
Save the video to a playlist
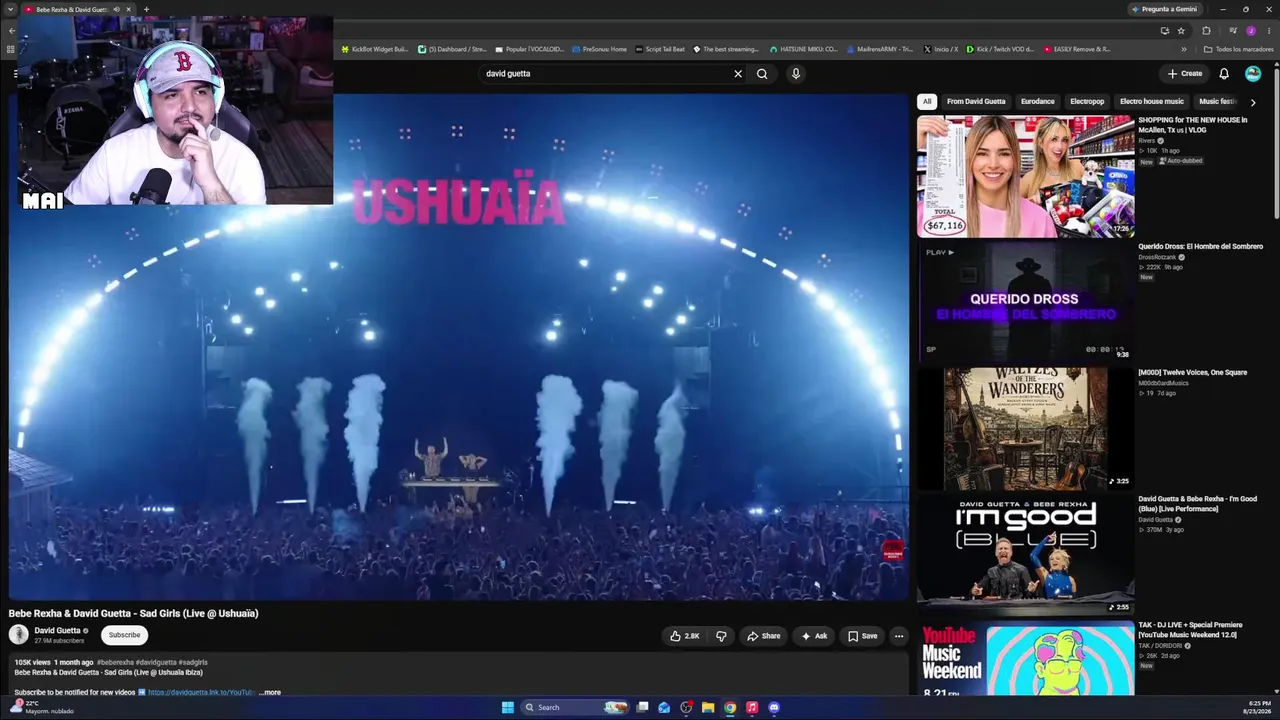tap(863, 636)
